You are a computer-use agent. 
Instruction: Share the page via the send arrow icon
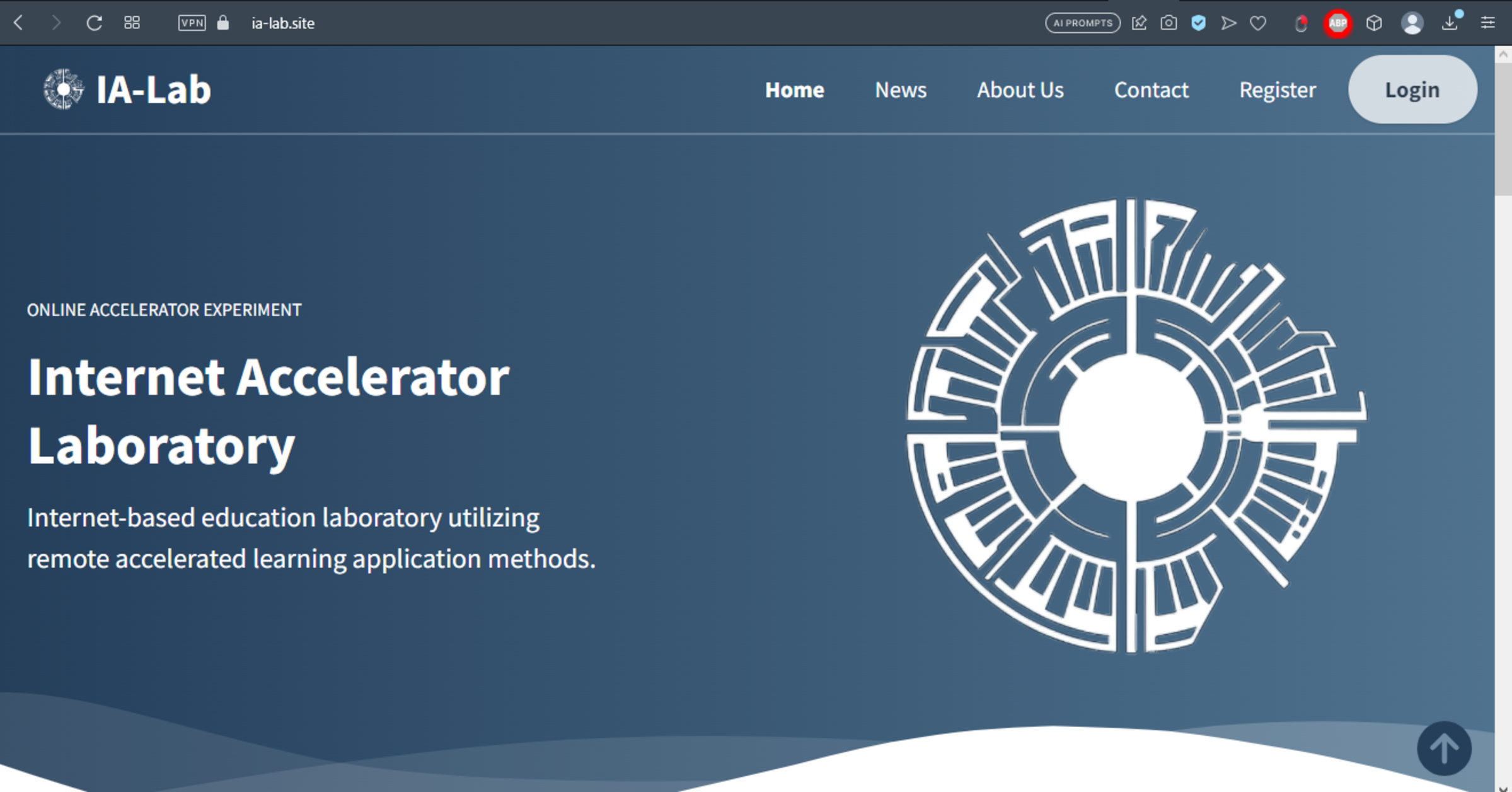(x=1227, y=23)
